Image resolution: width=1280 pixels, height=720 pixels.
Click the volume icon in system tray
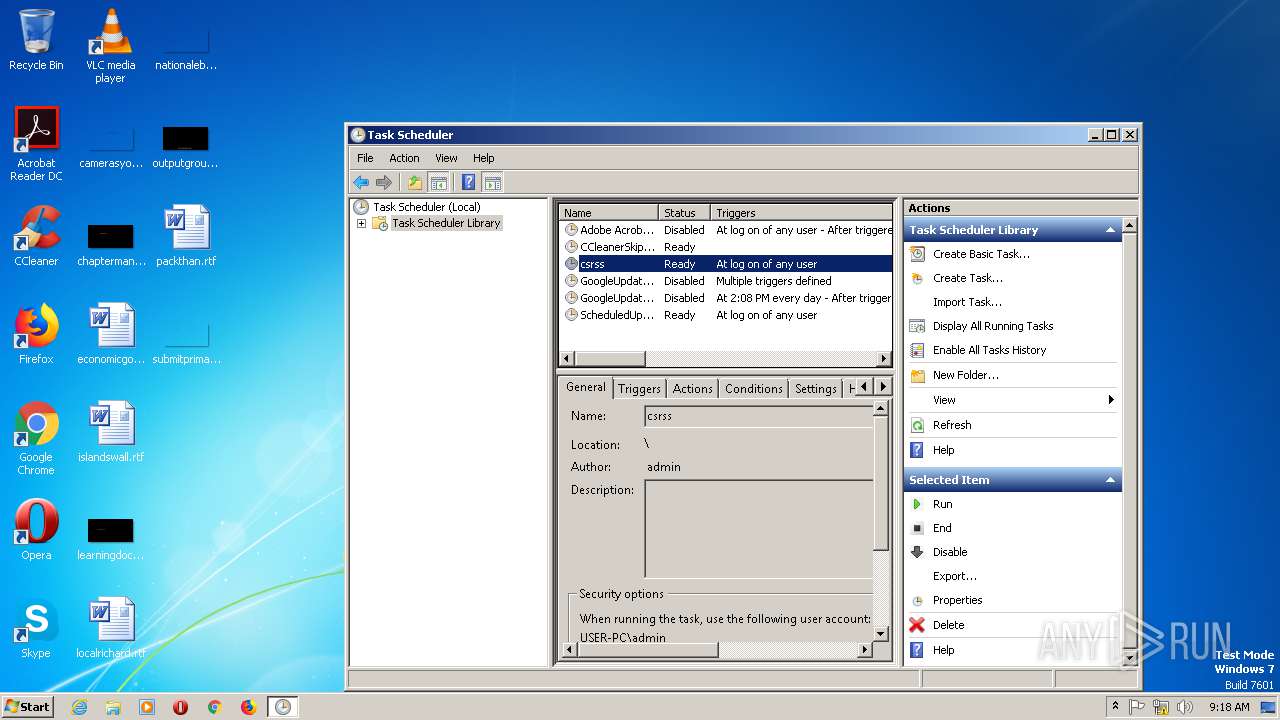click(x=1185, y=707)
